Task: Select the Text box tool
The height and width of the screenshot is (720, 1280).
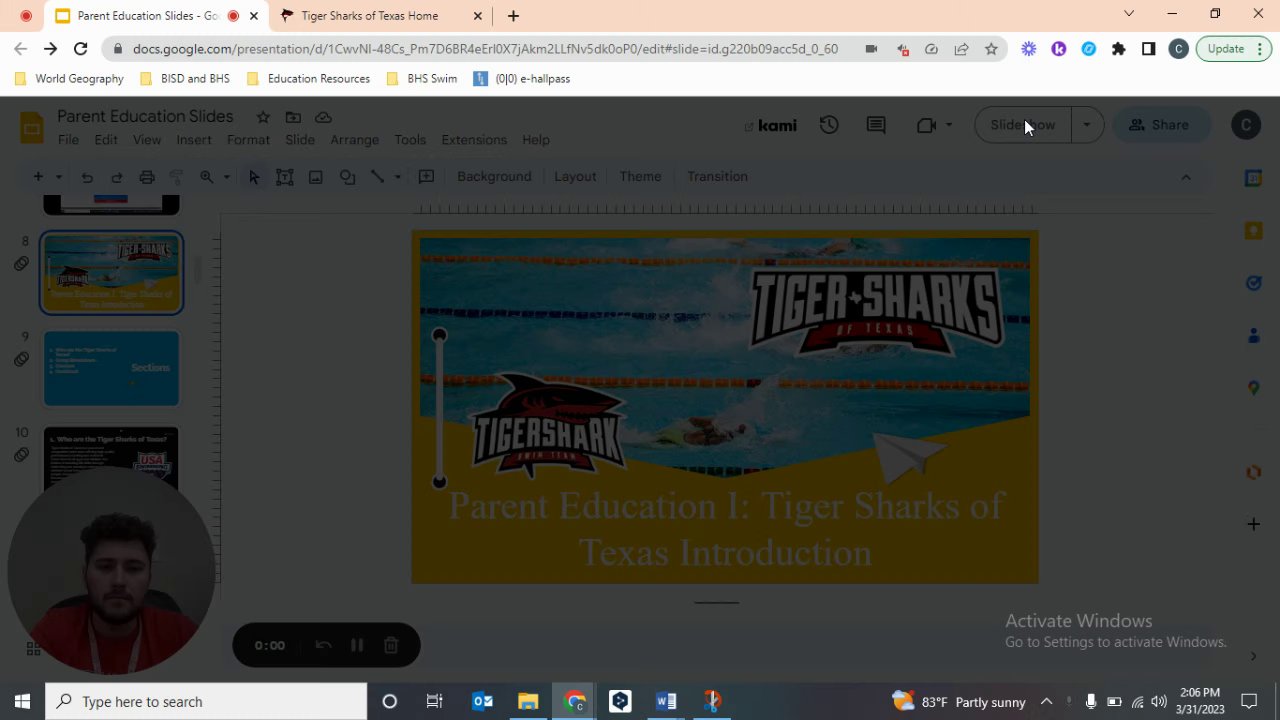Action: pos(285,177)
